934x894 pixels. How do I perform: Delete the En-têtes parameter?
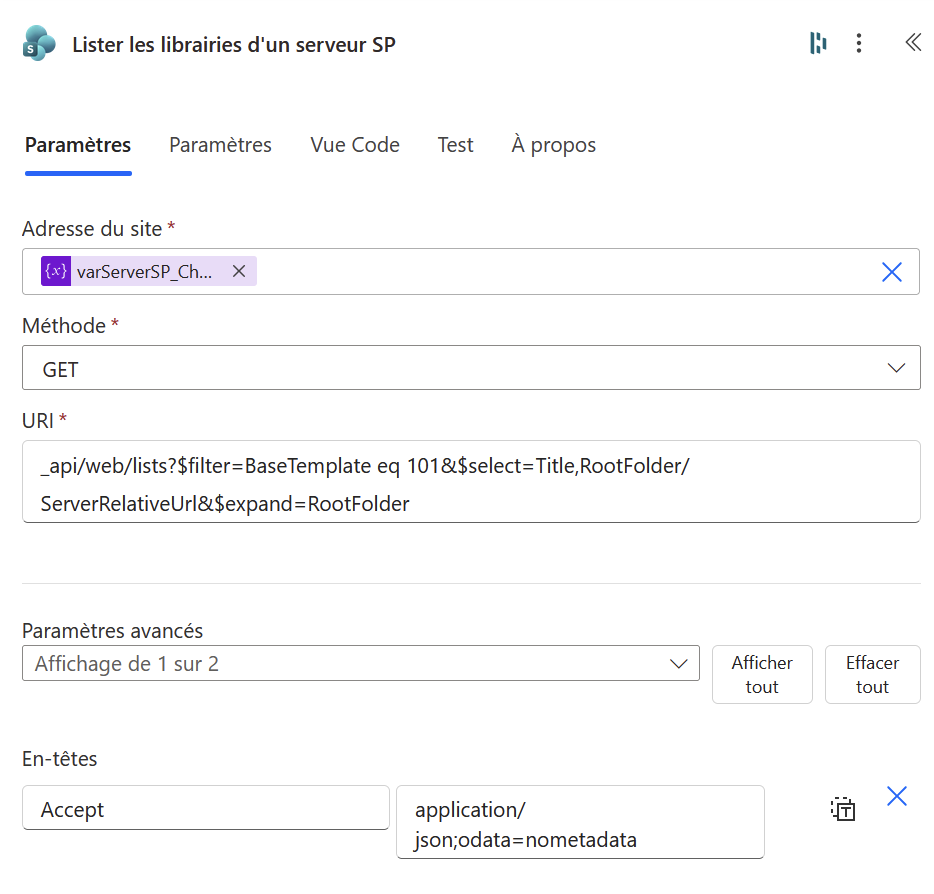click(x=897, y=796)
